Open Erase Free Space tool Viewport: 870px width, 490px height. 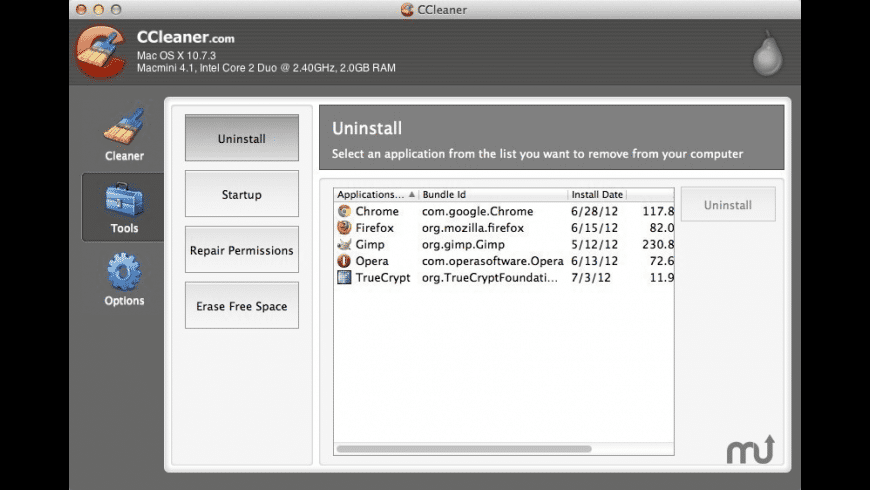click(241, 306)
